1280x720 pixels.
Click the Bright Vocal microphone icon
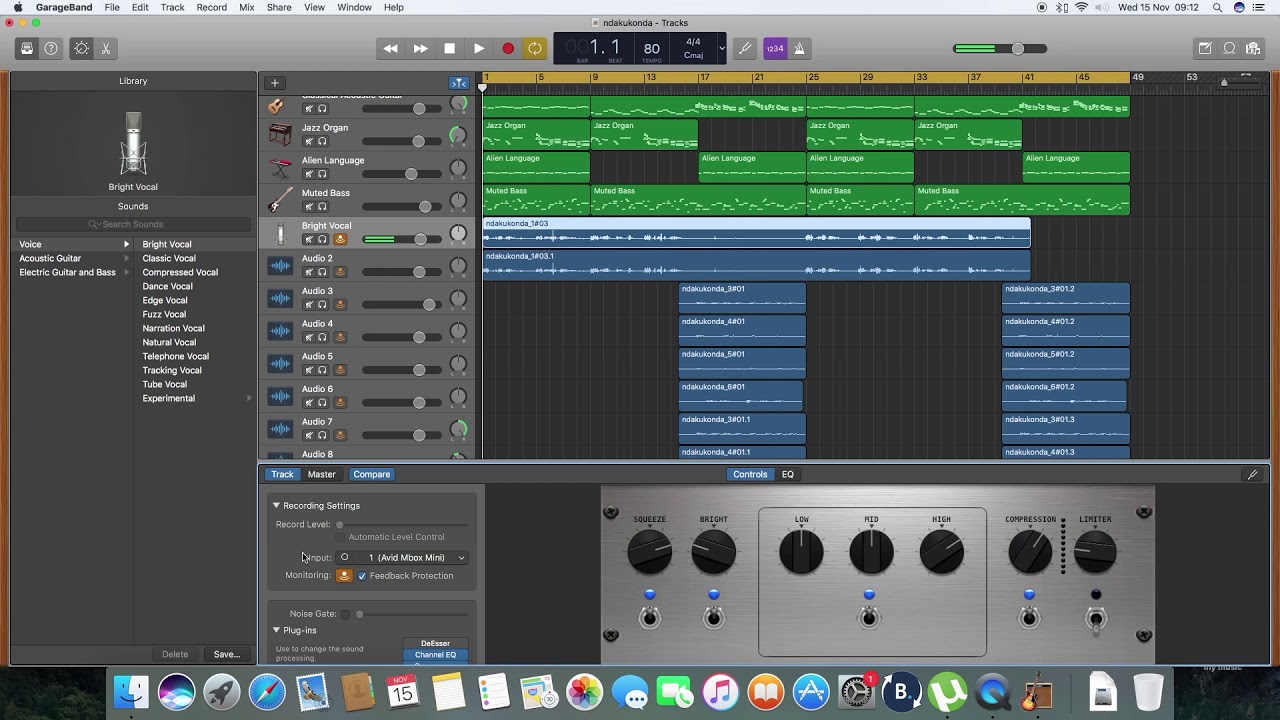(x=278, y=232)
